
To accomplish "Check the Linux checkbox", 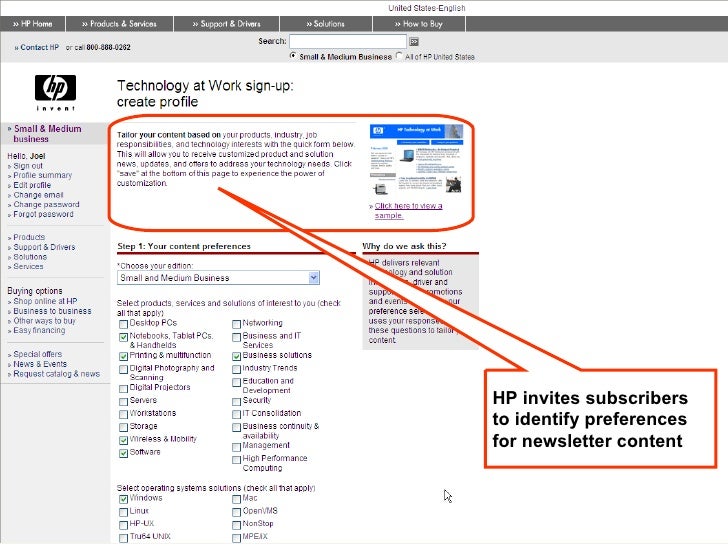I will coord(123,512).
